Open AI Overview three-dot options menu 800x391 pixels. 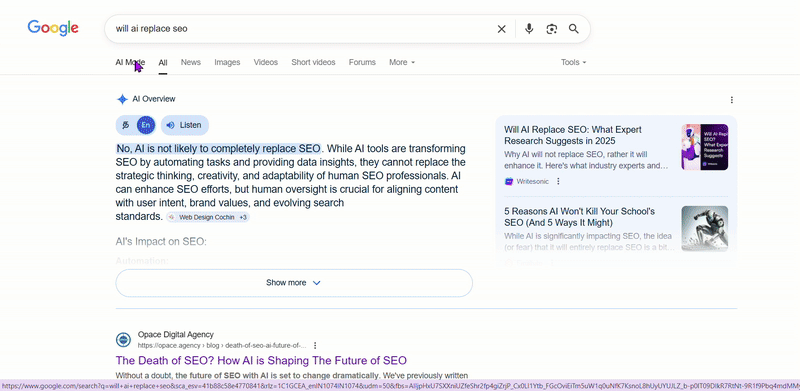pyautogui.click(x=732, y=100)
